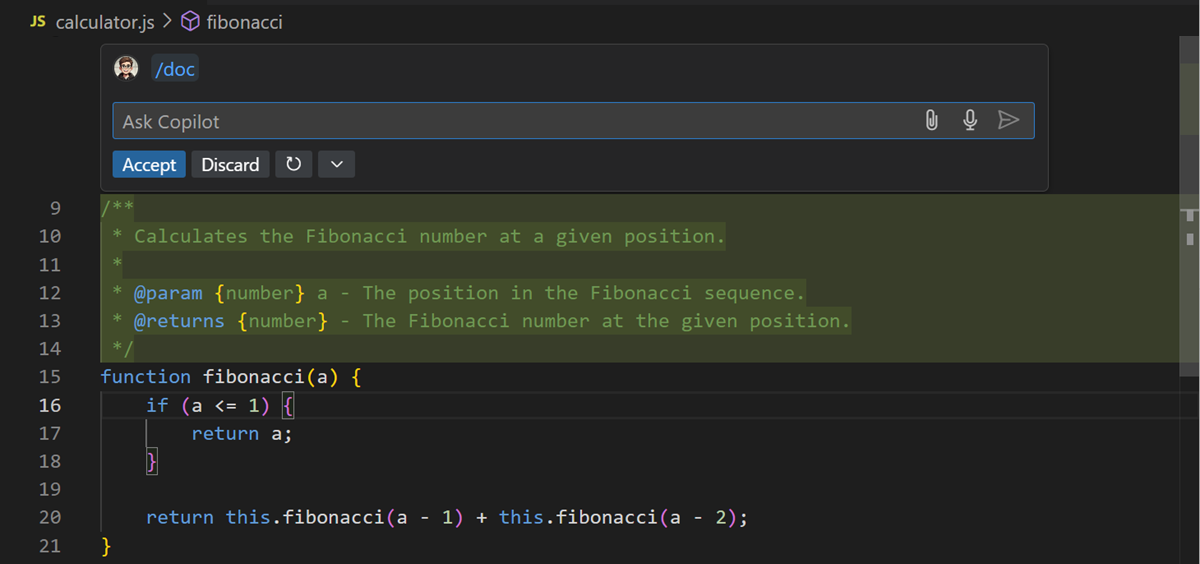Screen dimensions: 1200x564
Task: Click the paperclip attach context icon
Action: (x=932, y=121)
